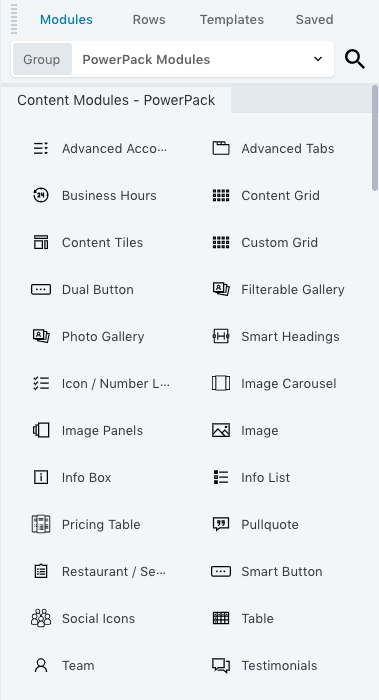Viewport: 379px width, 700px height.
Task: Click the Table grid icon
Action: (x=221, y=618)
